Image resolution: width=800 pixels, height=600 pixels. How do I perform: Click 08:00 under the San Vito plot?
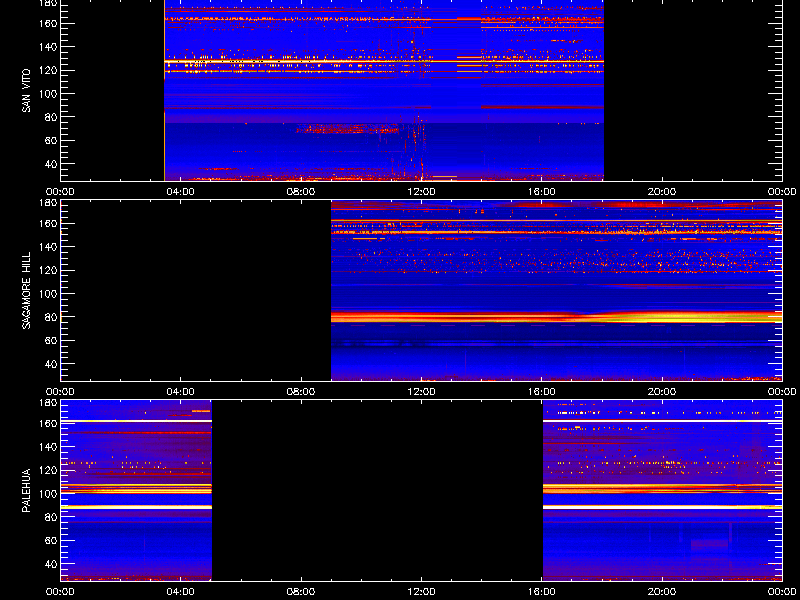[x=301, y=192]
